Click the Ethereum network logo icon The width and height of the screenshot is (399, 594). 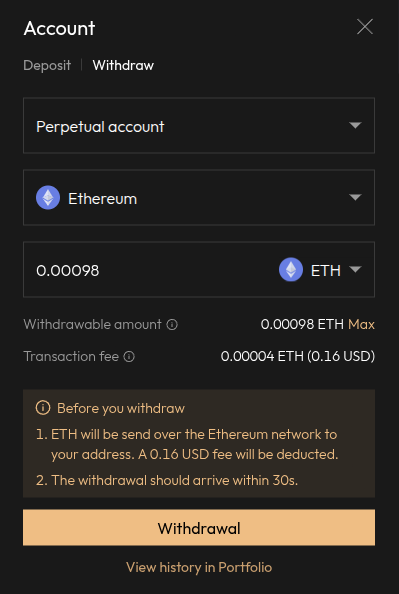click(x=48, y=197)
